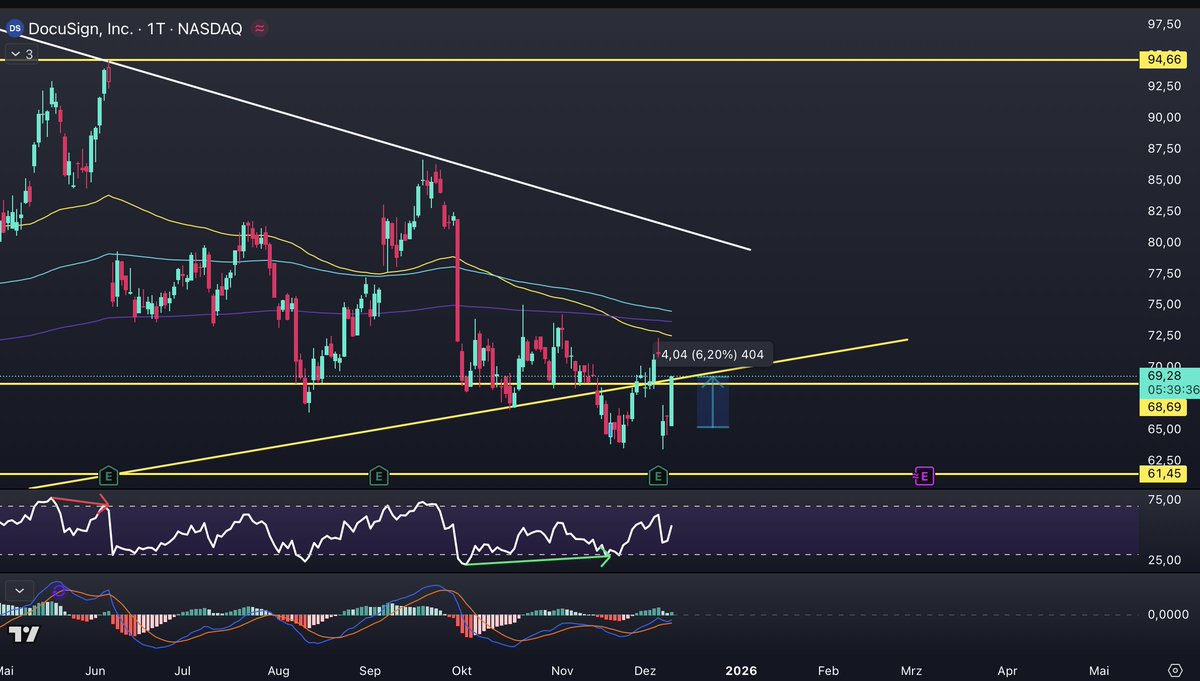Click the measurement label 4,04 (6,20%) 404
The image size is (1200, 681).
coord(712,354)
